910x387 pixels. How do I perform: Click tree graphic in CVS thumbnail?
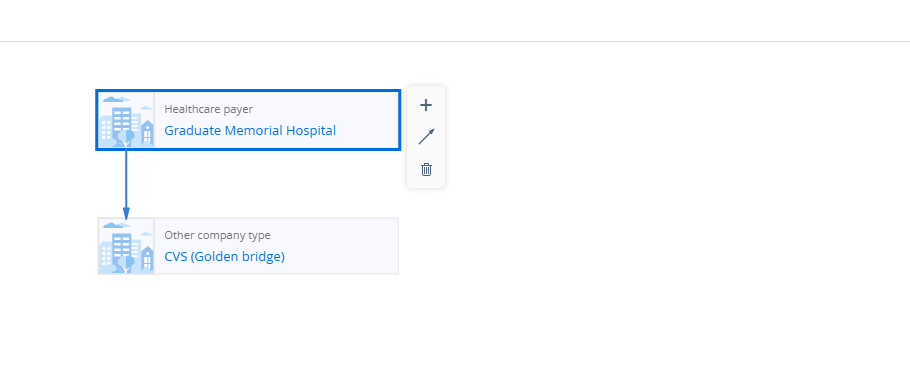coord(125,265)
